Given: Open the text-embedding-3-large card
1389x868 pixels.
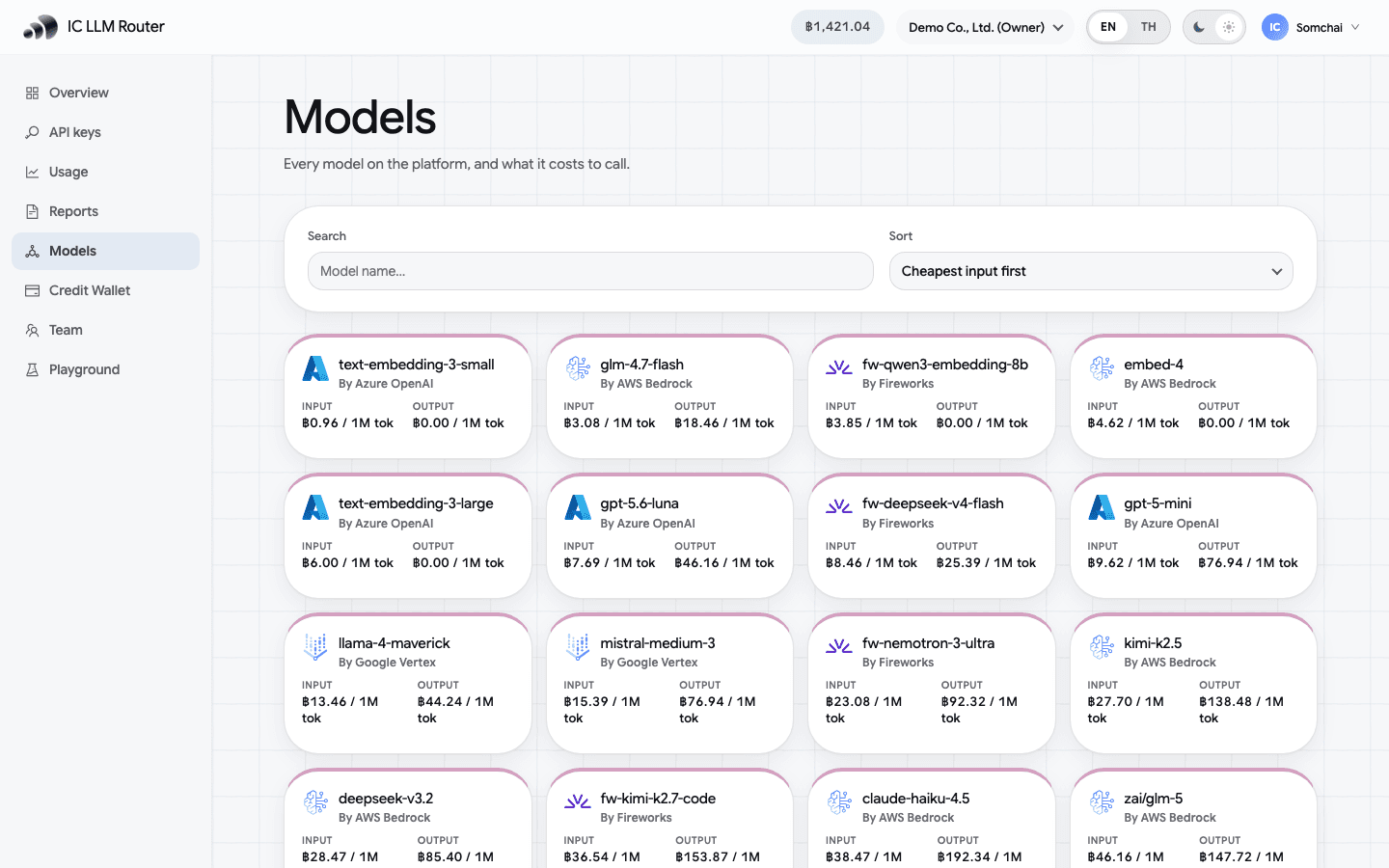Looking at the screenshot, I should pos(408,535).
